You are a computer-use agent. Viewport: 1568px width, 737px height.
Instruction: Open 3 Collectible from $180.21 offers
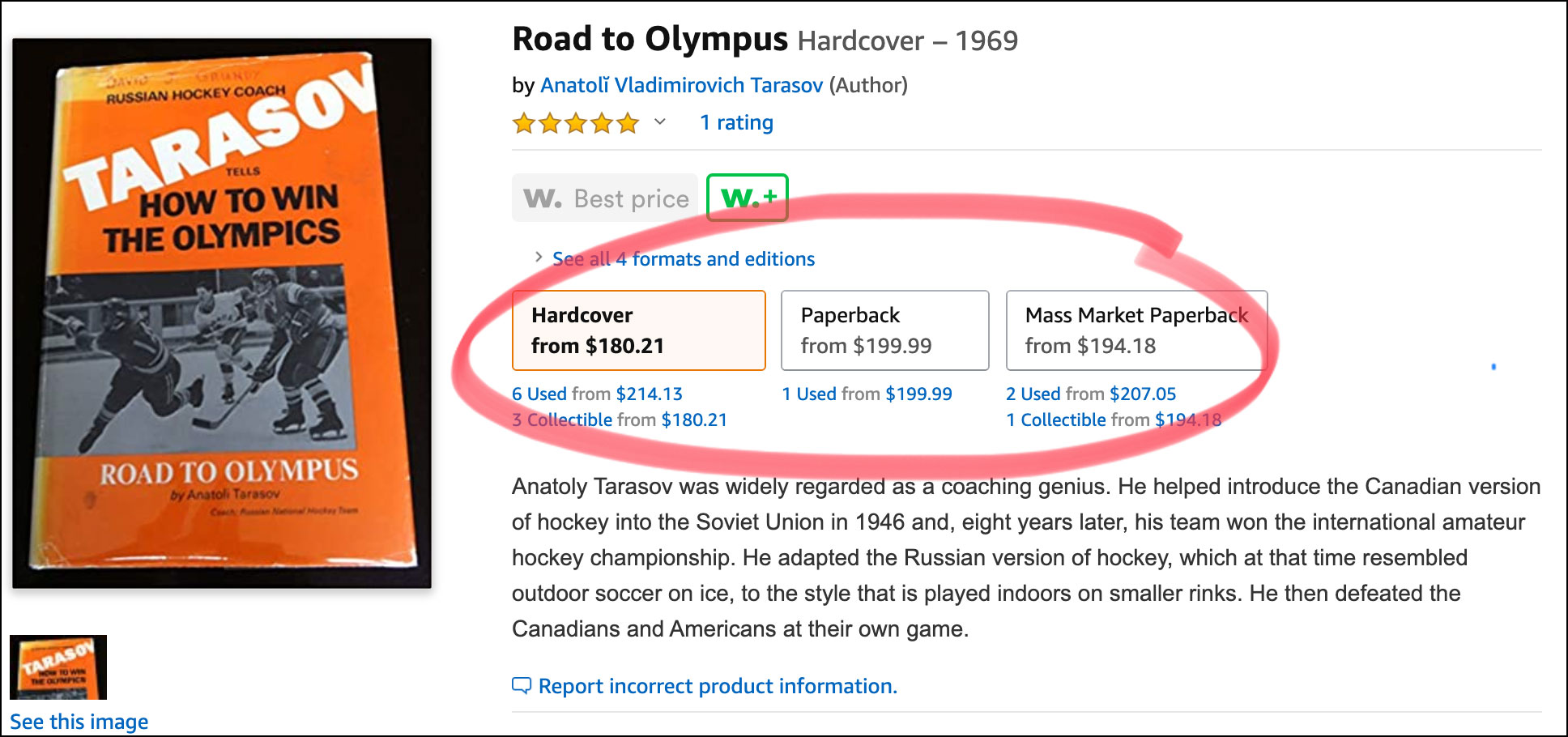[620, 420]
